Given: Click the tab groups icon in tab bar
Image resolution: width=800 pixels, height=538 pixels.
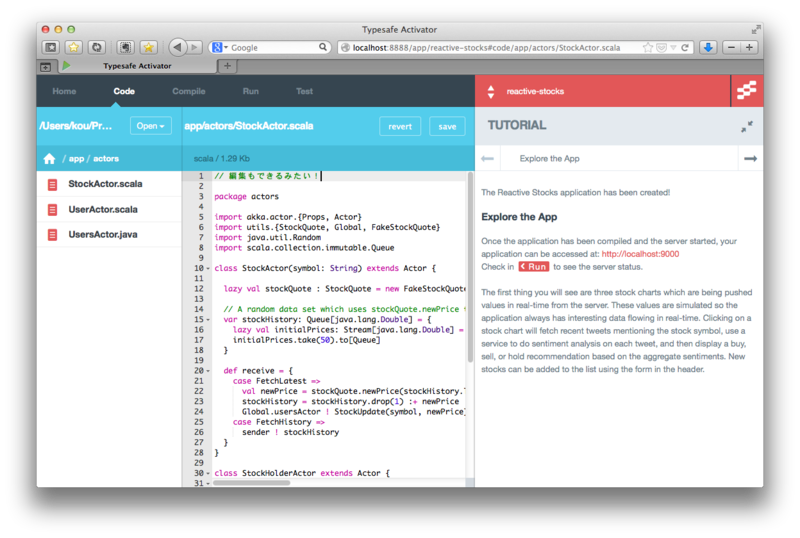Looking at the screenshot, I should (x=45, y=66).
